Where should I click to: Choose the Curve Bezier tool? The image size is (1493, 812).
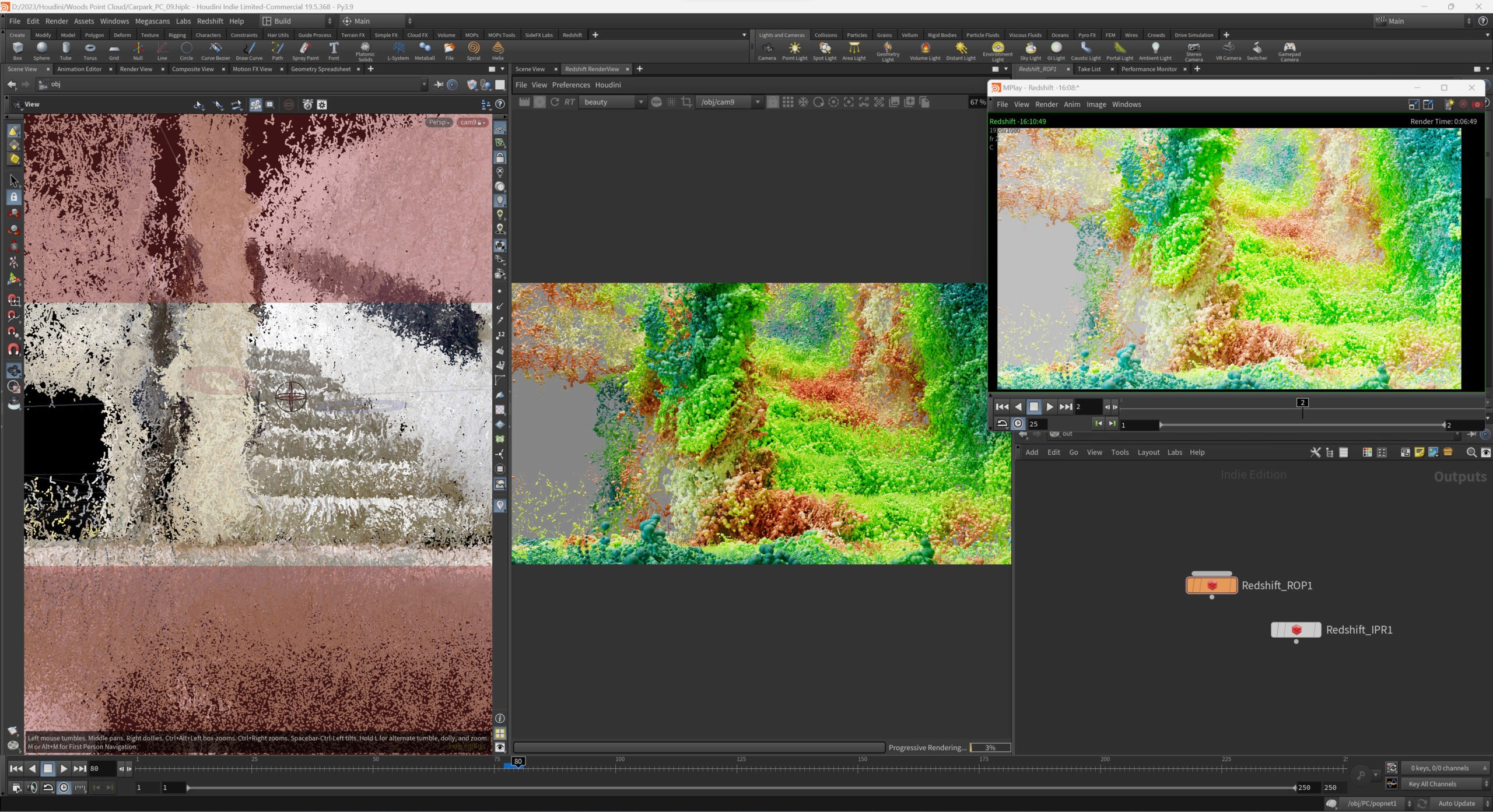[x=215, y=51]
